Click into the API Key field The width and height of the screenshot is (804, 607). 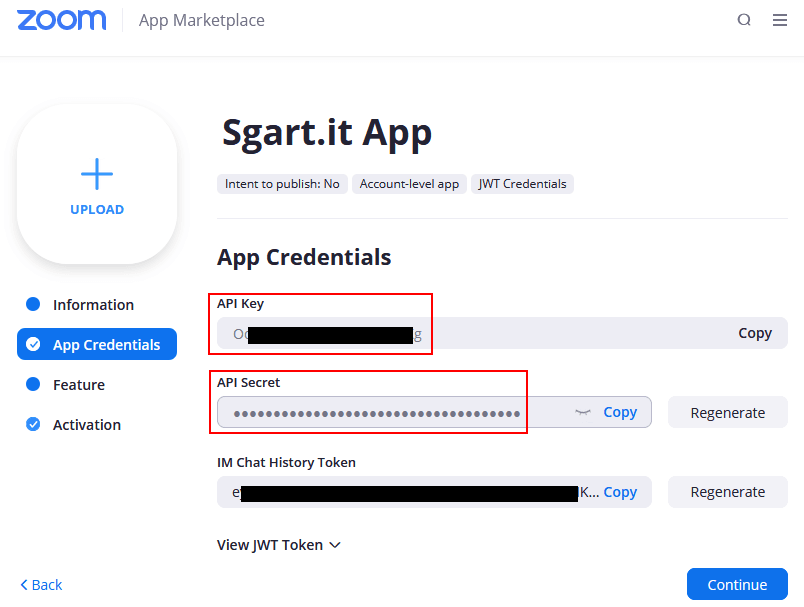coord(502,333)
